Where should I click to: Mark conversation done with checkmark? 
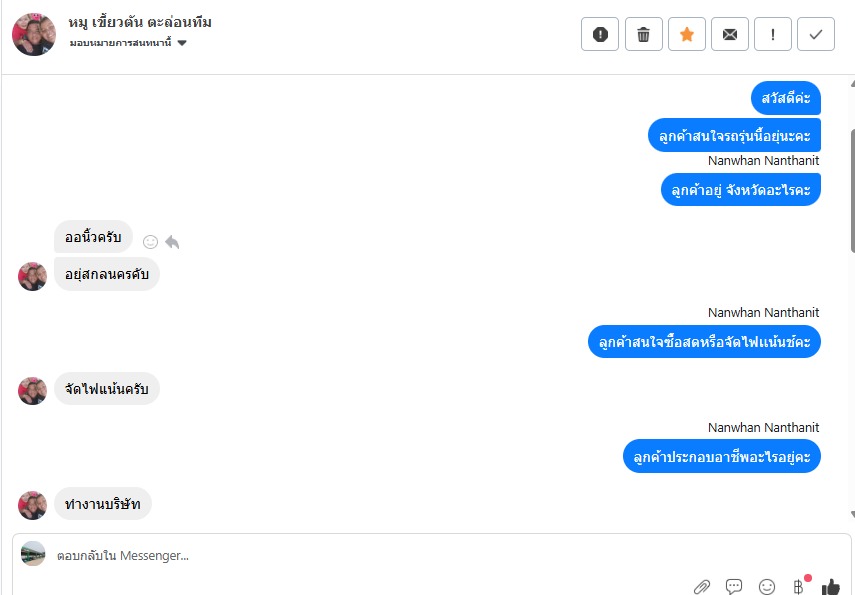(816, 34)
